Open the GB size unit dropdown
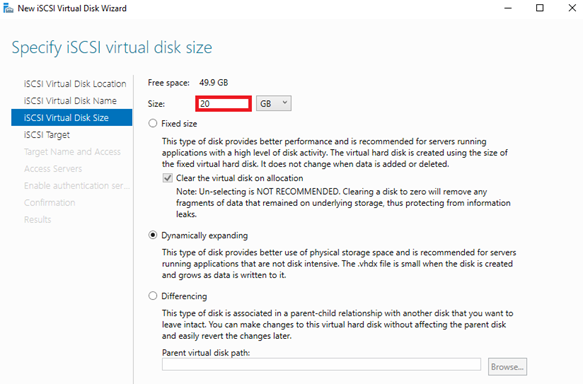 (274, 103)
